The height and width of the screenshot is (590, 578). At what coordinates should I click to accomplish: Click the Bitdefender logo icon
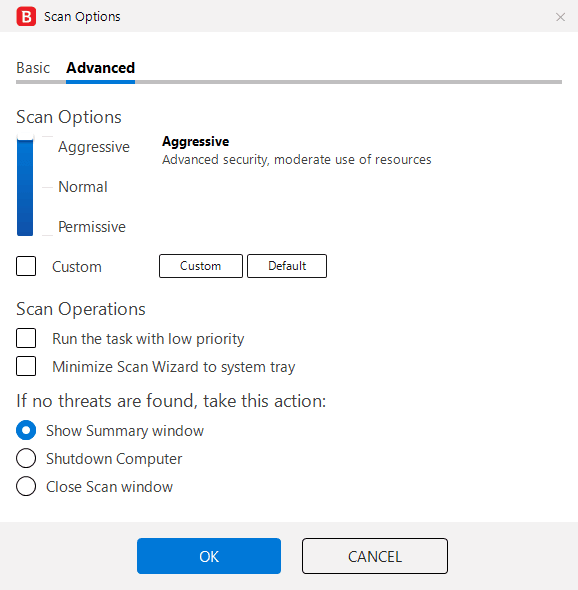tap(26, 17)
